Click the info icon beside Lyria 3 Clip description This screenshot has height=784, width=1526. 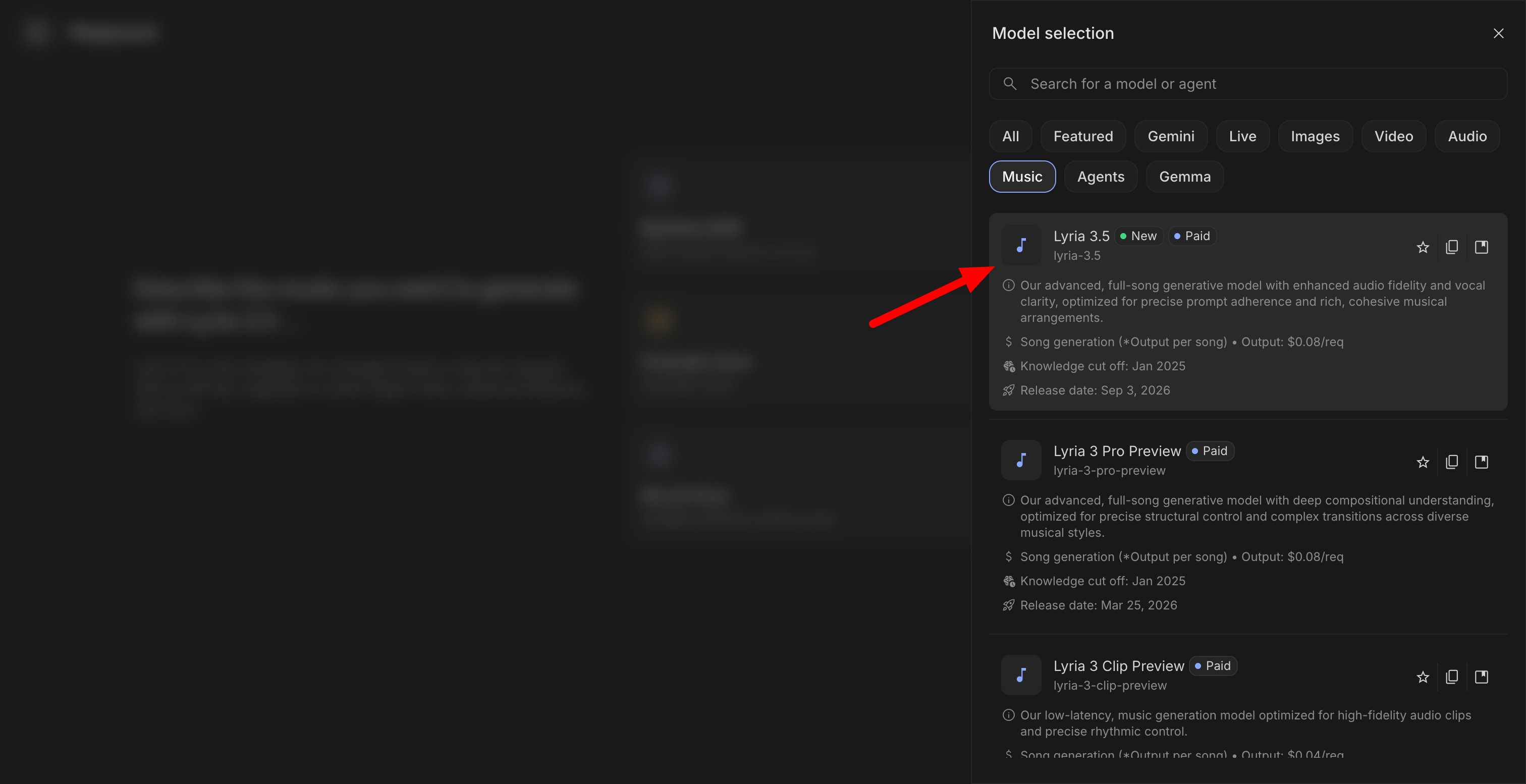click(x=1008, y=715)
